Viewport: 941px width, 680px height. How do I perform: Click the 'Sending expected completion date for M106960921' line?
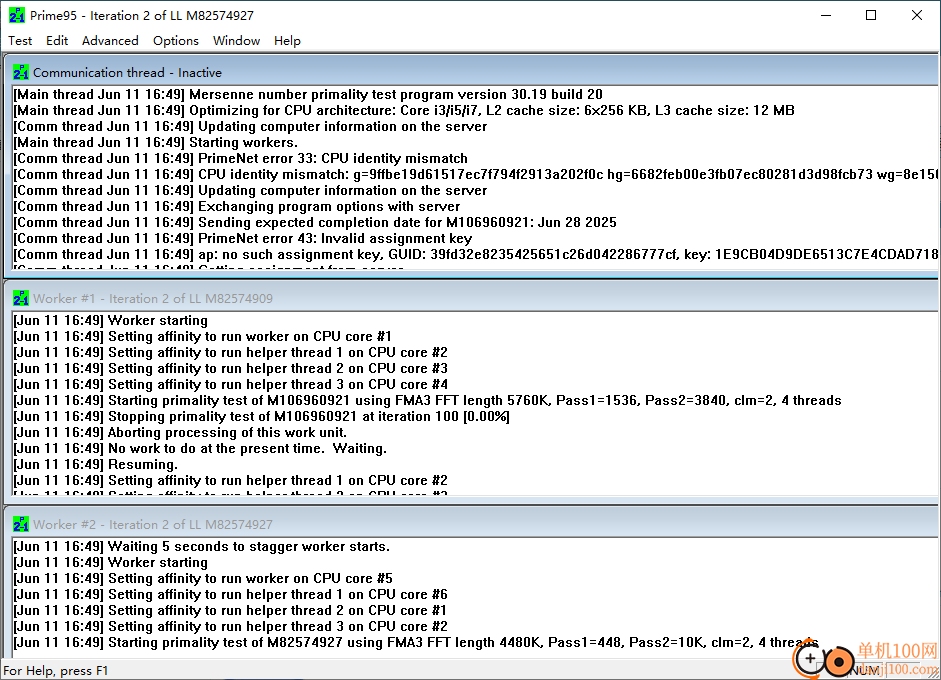(315, 223)
